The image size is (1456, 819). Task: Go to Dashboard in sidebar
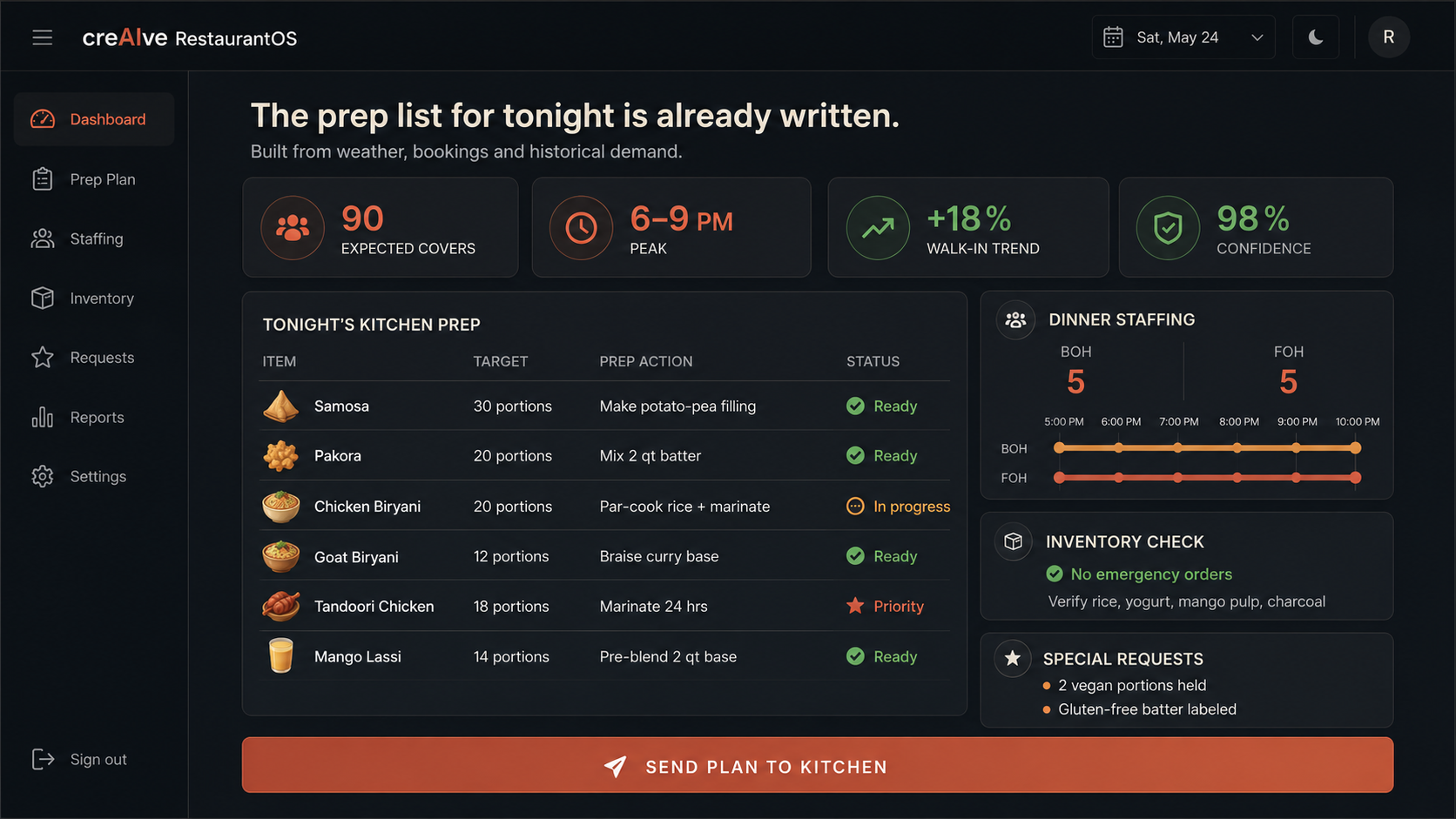click(94, 119)
